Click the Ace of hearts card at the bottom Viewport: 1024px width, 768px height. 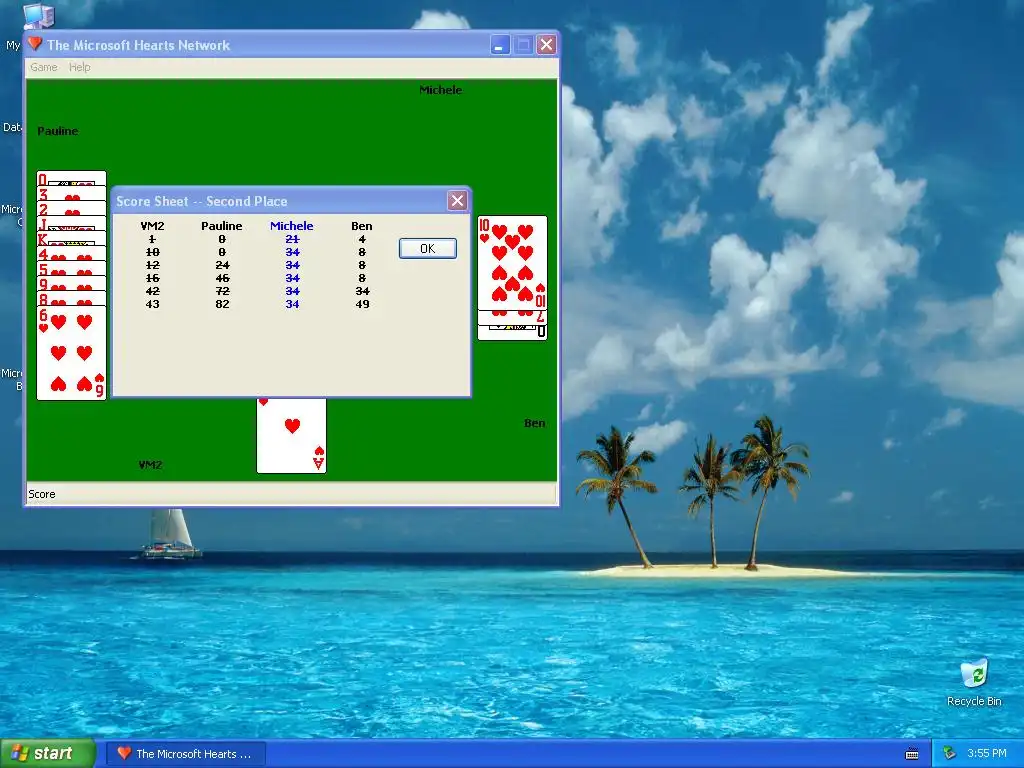pos(291,436)
